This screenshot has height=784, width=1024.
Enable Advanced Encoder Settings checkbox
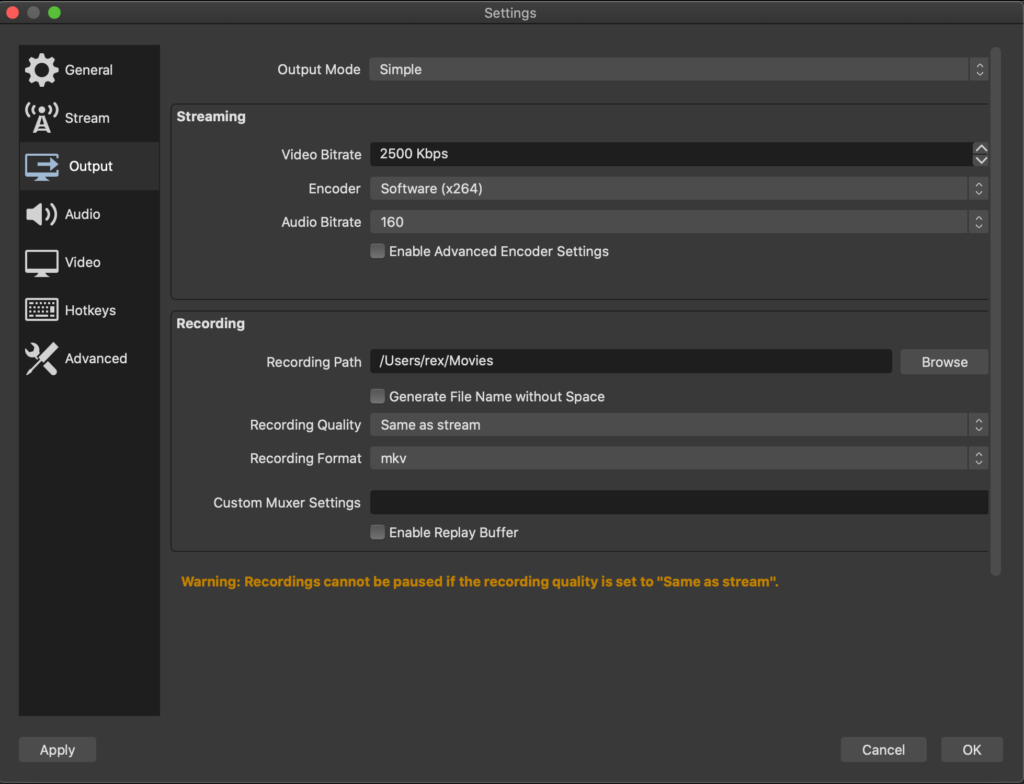coord(377,252)
